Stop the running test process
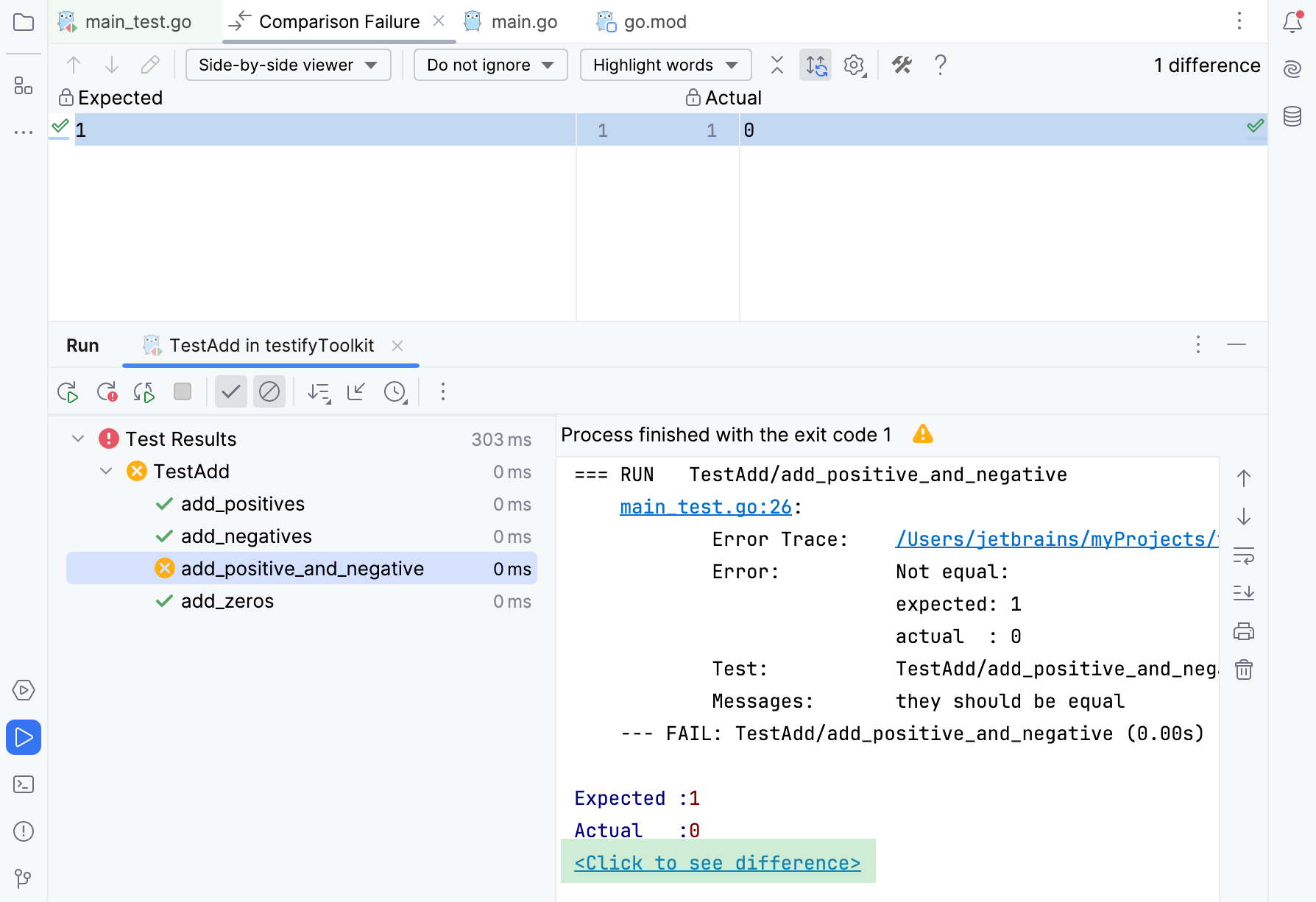Image resolution: width=1316 pixels, height=902 pixels. pyautogui.click(x=183, y=392)
